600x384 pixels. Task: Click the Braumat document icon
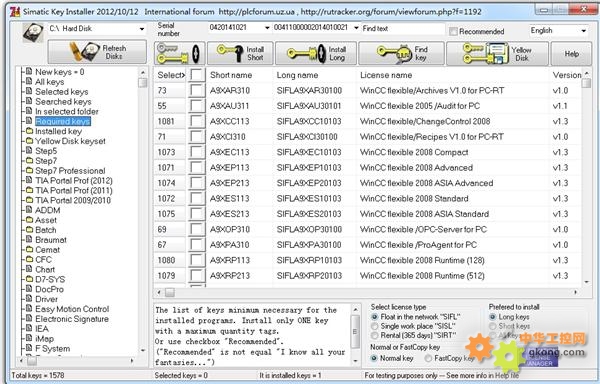pos(29,240)
